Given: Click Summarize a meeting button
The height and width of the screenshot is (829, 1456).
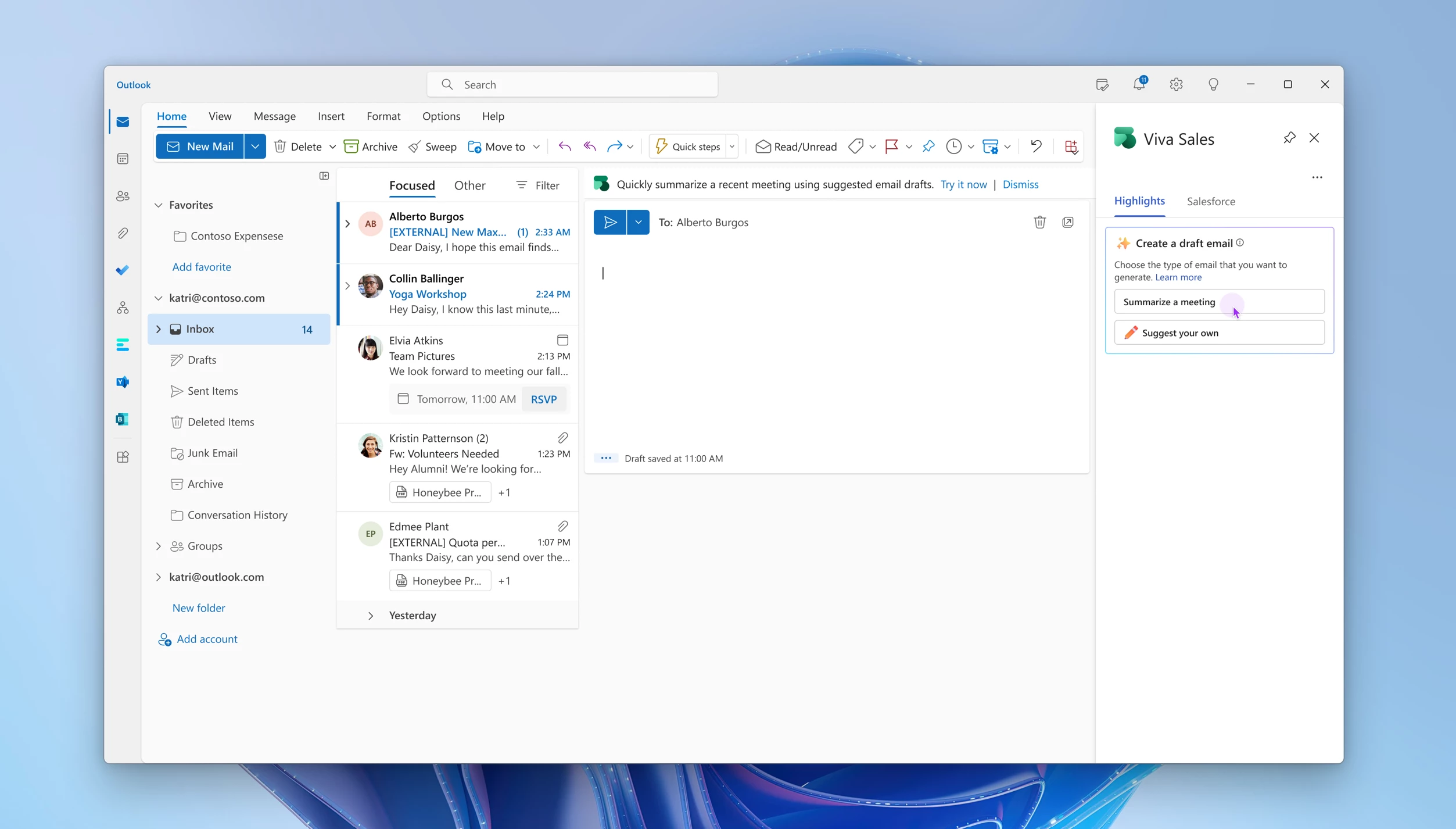Looking at the screenshot, I should click(x=1219, y=302).
